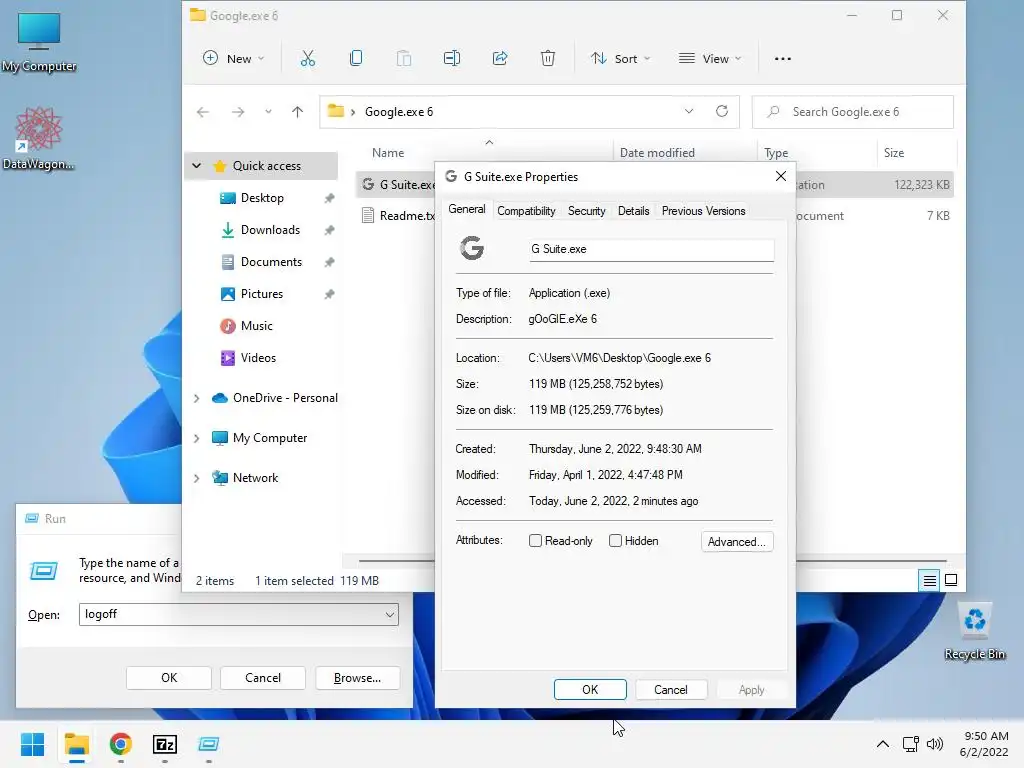Go back with the Explorer back arrow
This screenshot has height=768, width=1024.
click(x=203, y=112)
